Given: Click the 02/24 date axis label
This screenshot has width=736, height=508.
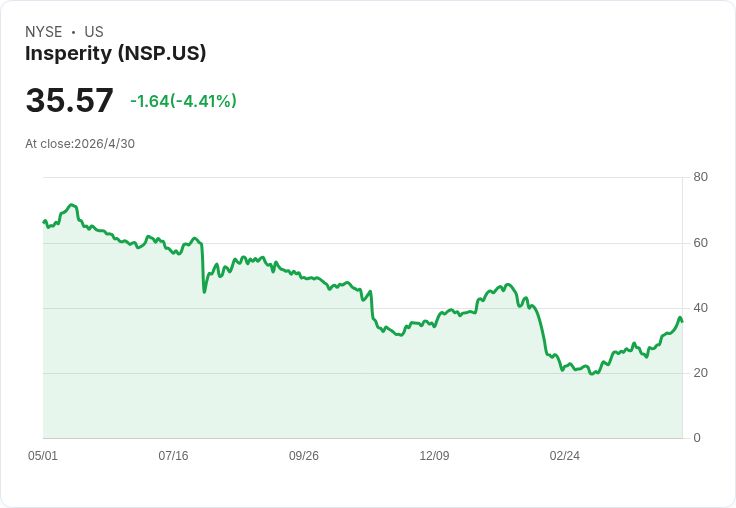Looking at the screenshot, I should (565, 455).
